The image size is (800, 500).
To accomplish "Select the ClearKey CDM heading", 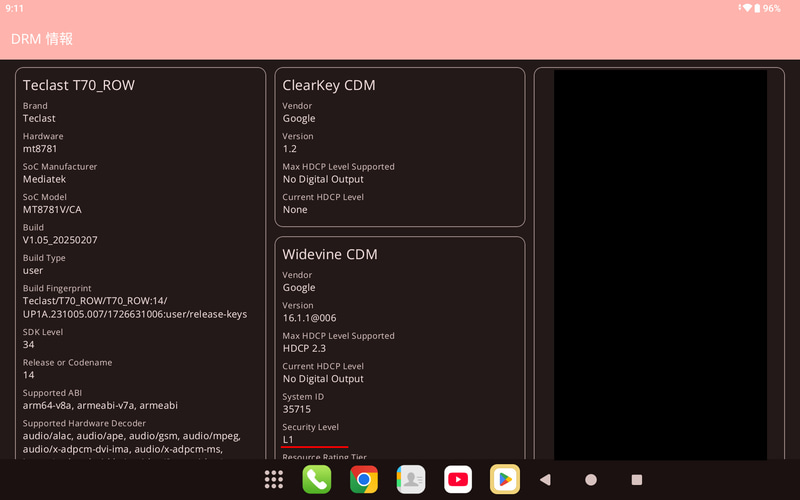I will 329,85.
